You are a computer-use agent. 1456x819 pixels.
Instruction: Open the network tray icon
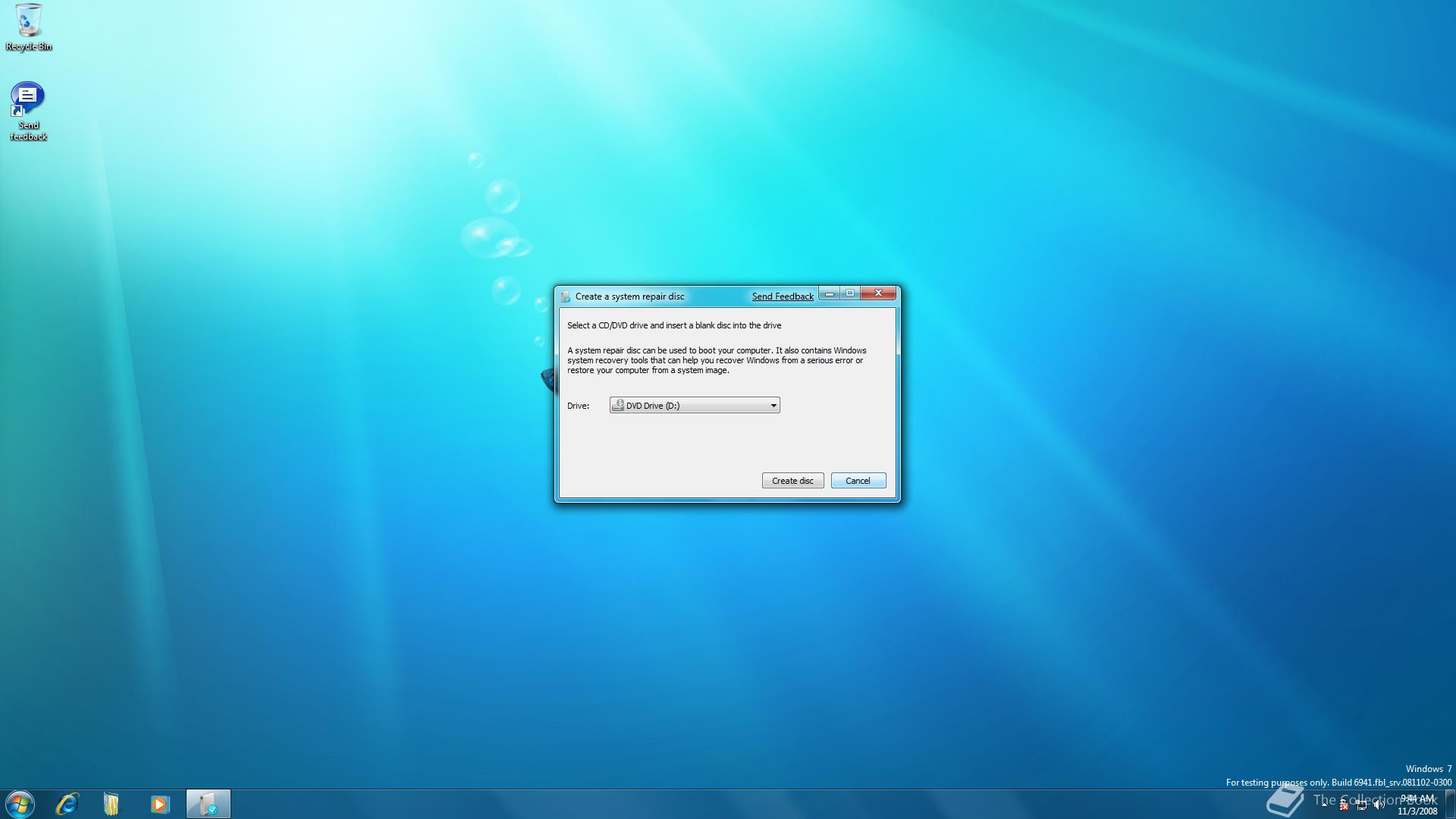(x=1361, y=805)
